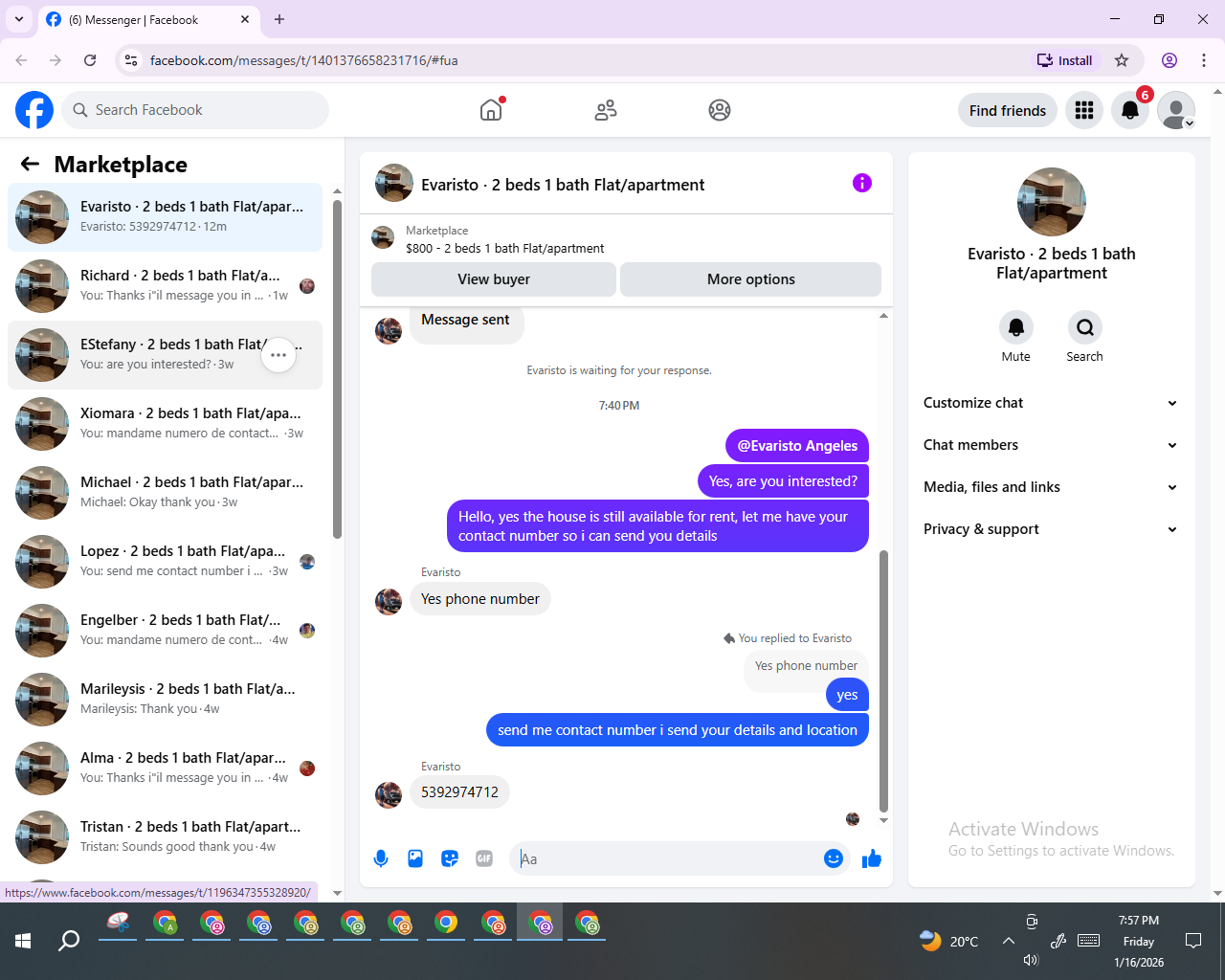Click the clock showing 7:57 PM
The image size is (1225, 980).
(x=1139, y=921)
